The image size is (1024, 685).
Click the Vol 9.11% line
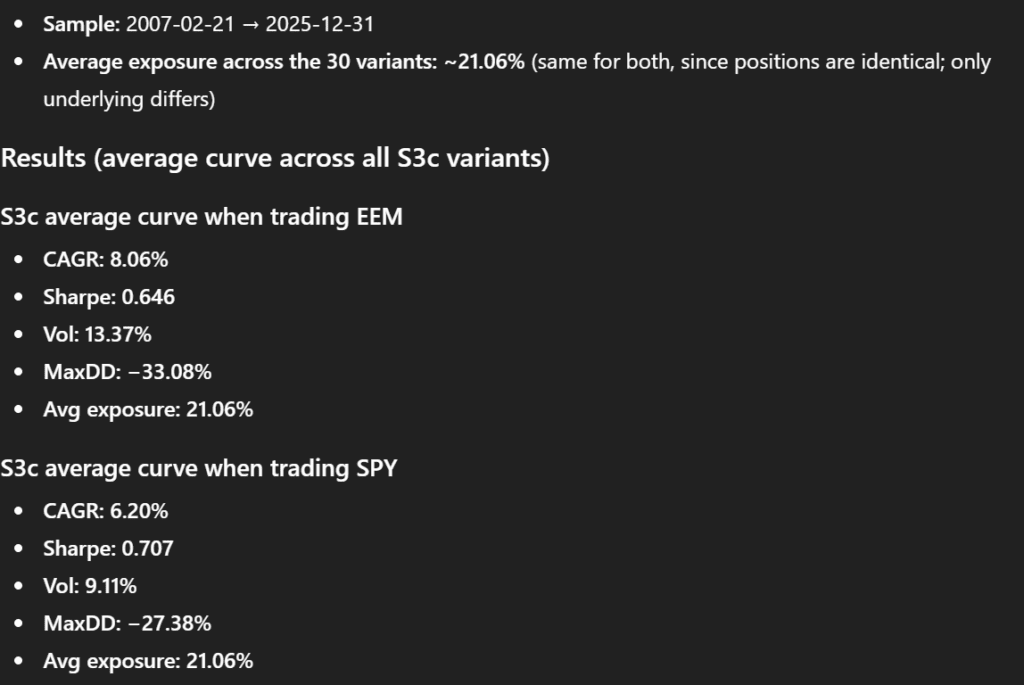92,586
